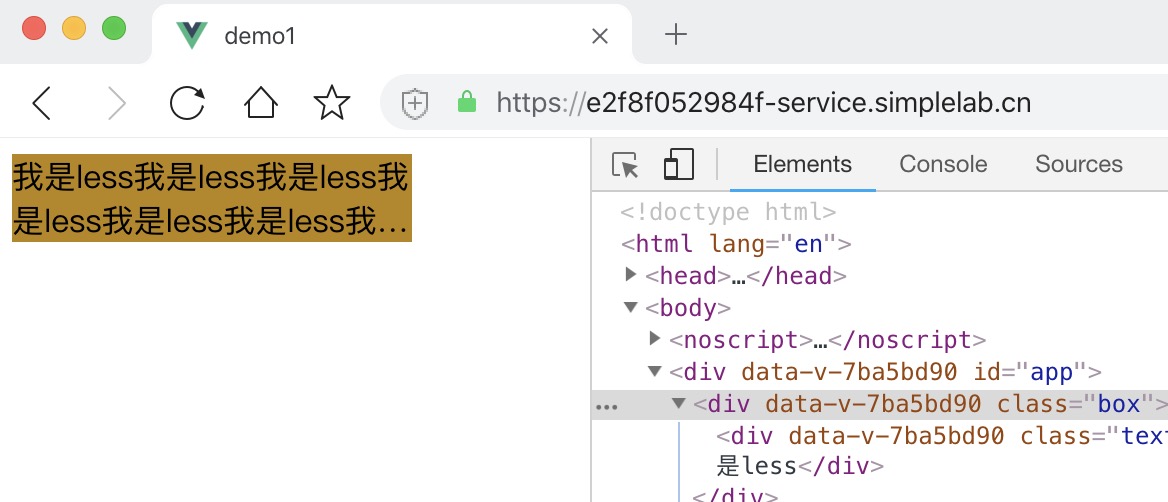Close the demo1 tab
Screen dimensions: 1168x502
coord(600,36)
